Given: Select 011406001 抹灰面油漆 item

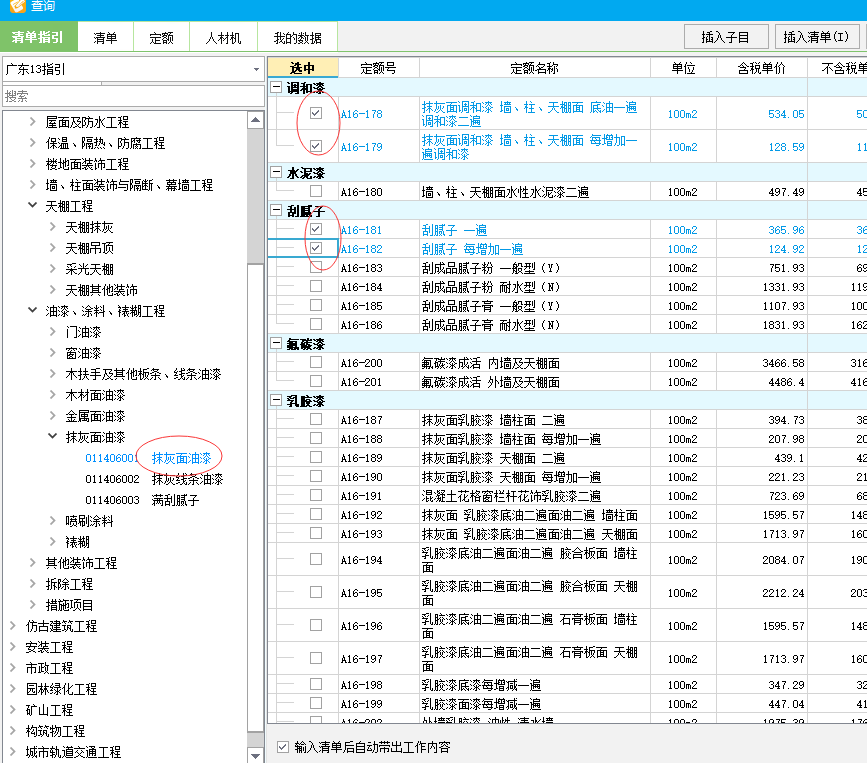Looking at the screenshot, I should [148, 458].
